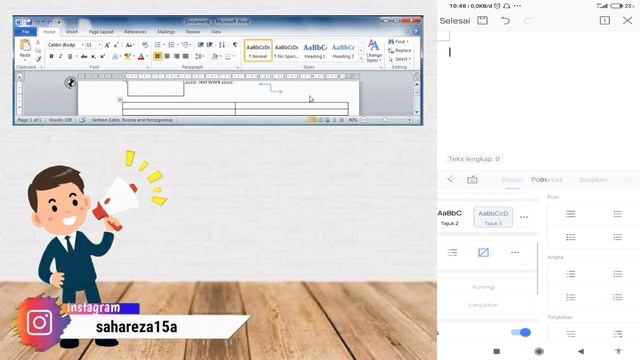Click the numbered list icon in Word's ribbon
Viewport: 640px width, 360px height.
tap(171, 45)
